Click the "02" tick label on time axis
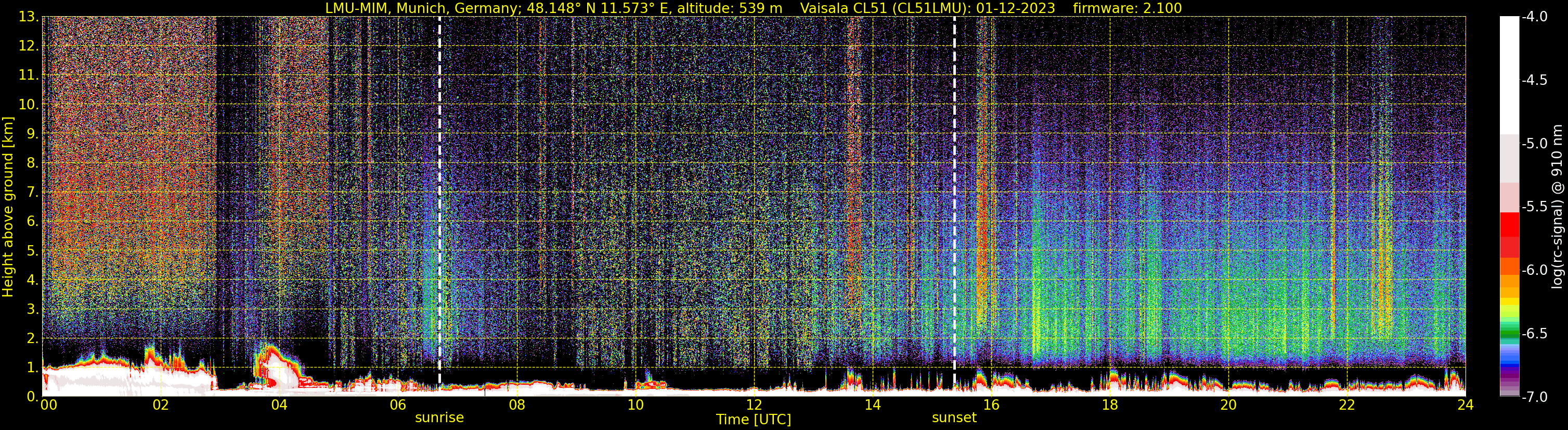 [x=160, y=406]
